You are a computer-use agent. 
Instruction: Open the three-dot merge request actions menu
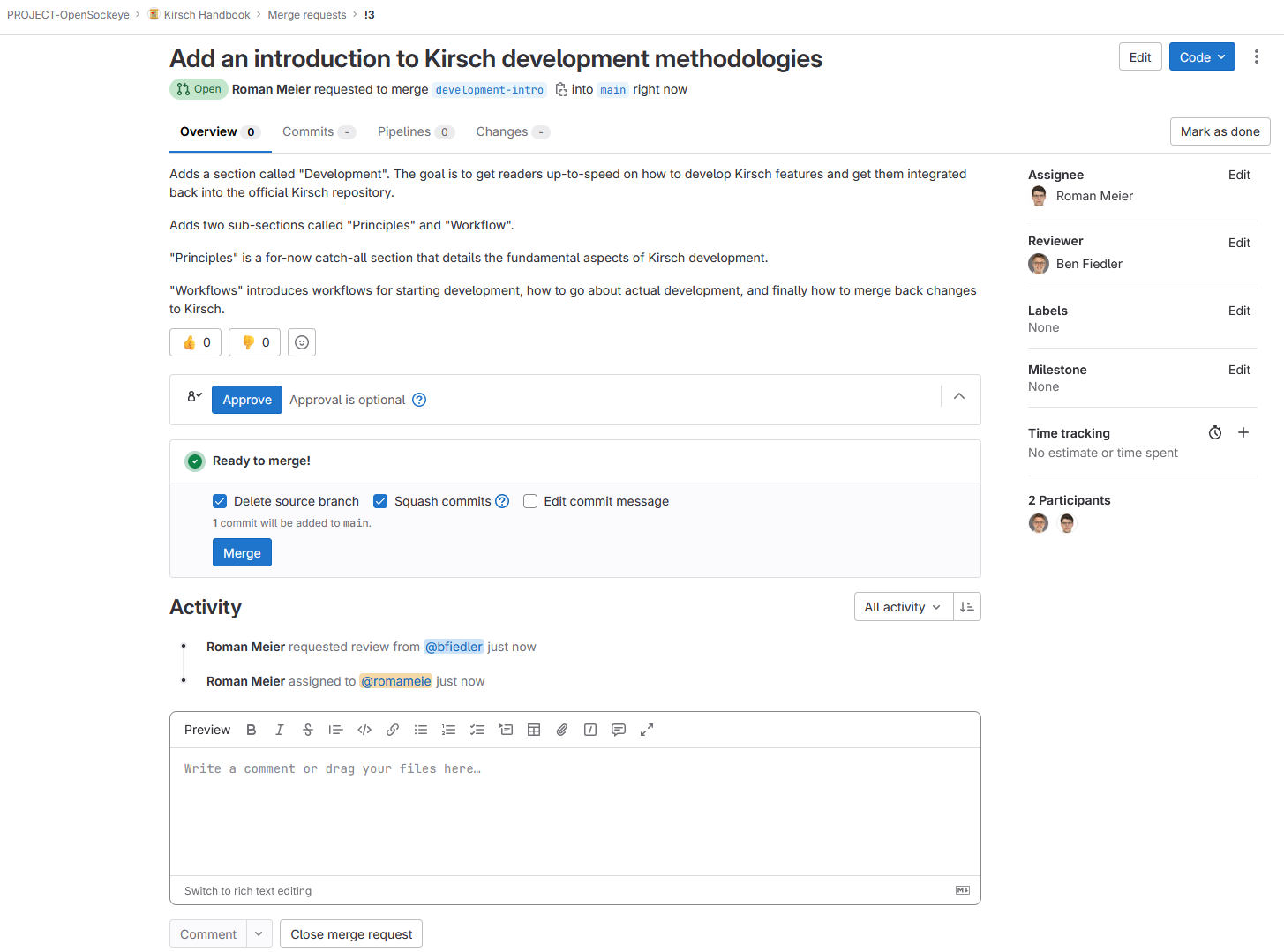point(1257,57)
